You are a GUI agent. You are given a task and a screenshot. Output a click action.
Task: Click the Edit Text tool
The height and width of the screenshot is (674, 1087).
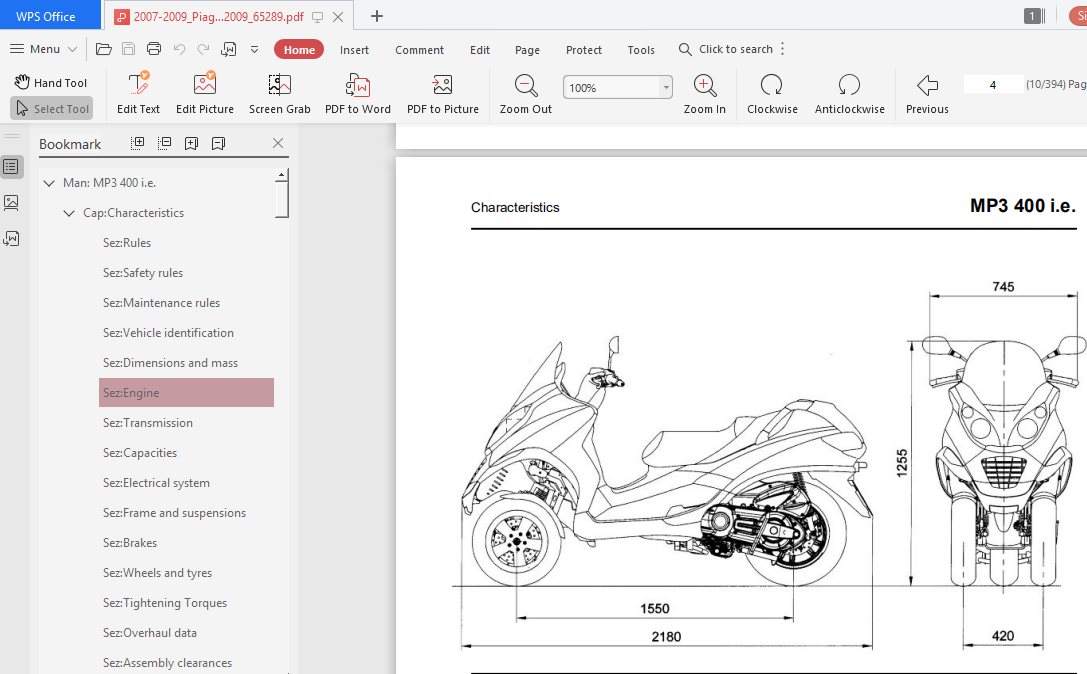tap(139, 93)
